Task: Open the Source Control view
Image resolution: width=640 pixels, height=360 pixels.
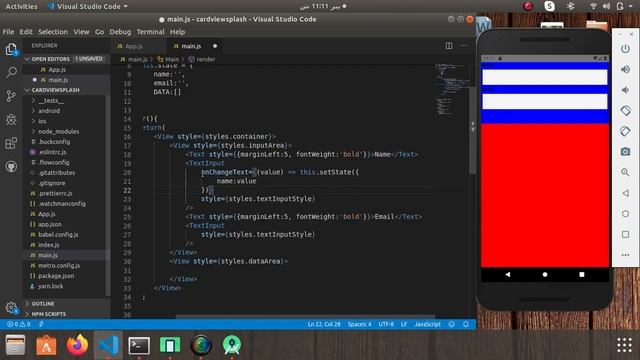Action: pyautogui.click(x=11, y=96)
